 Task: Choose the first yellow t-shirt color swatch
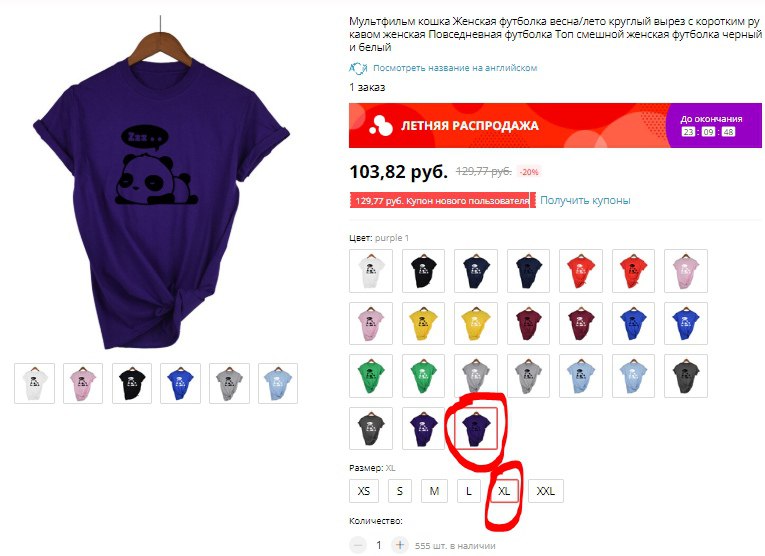[x=423, y=323]
